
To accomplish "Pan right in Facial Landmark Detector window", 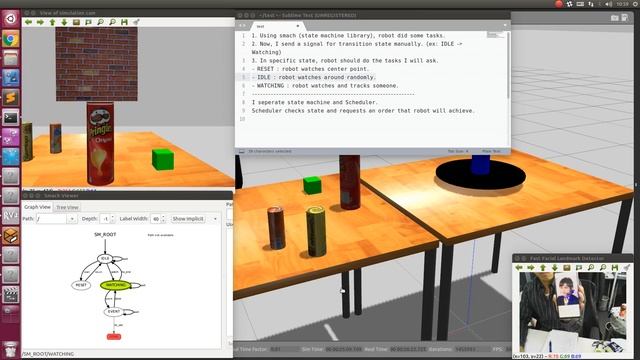I will pos(531,268).
